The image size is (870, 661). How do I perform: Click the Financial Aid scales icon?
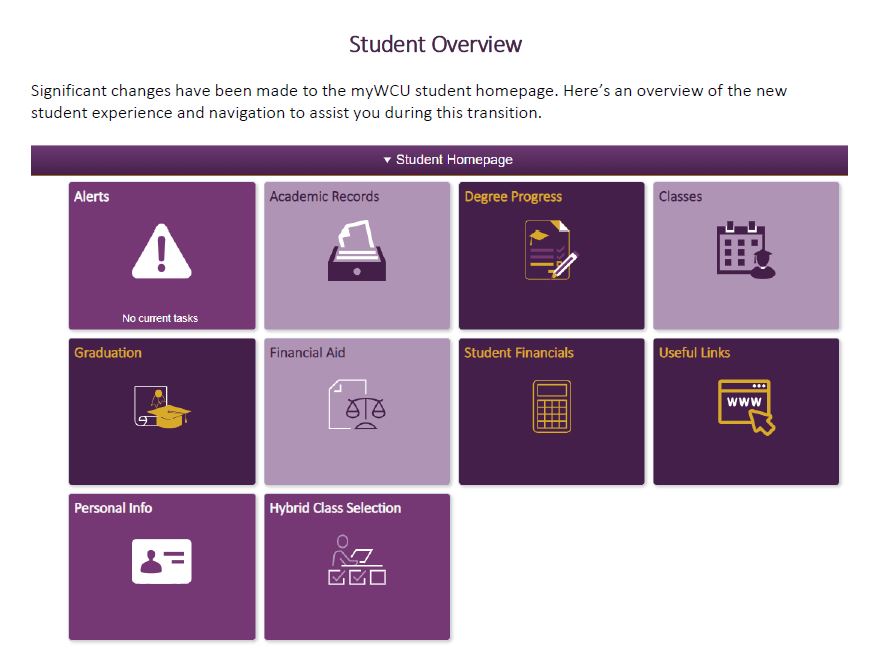pos(357,405)
